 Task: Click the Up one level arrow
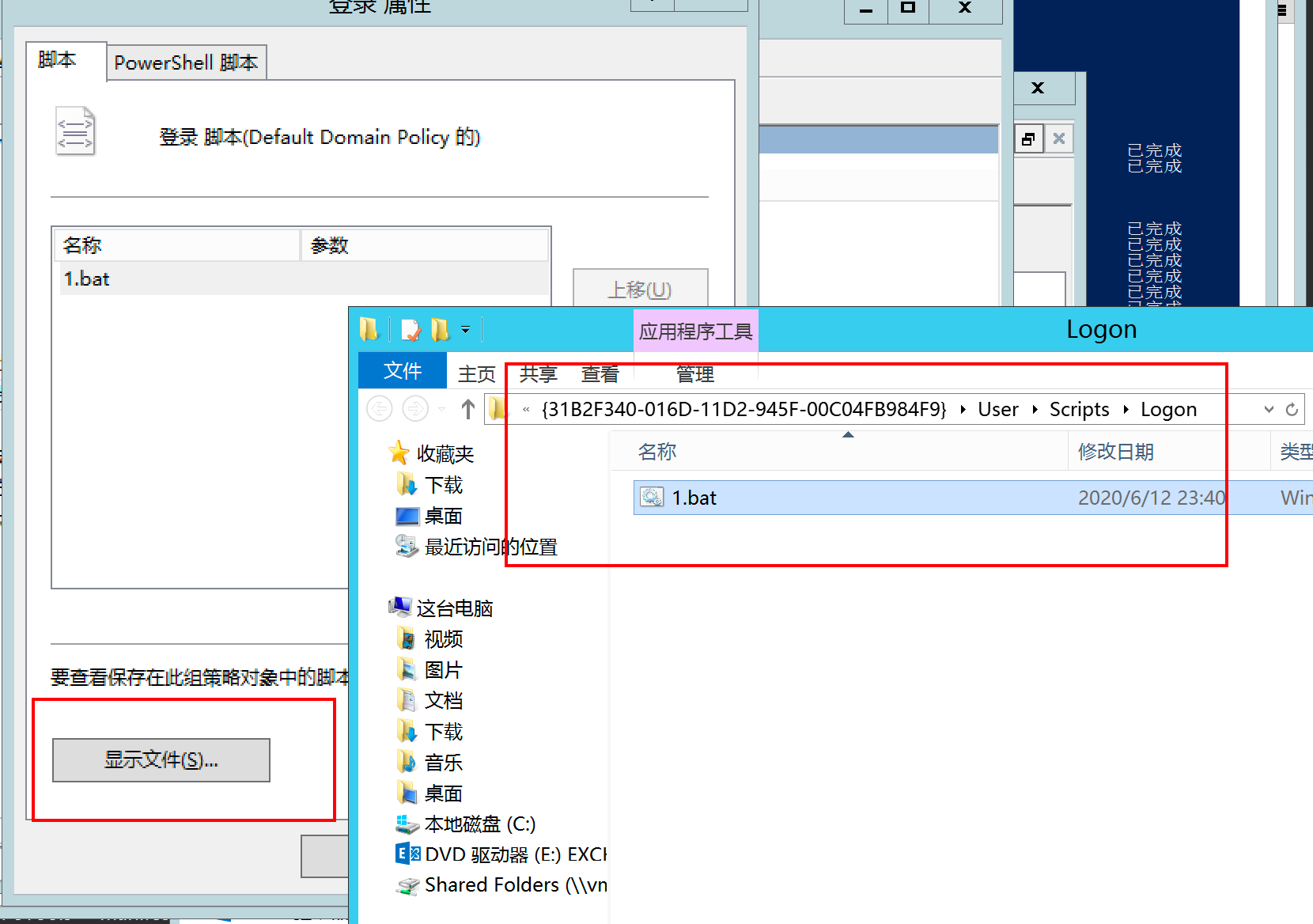(x=467, y=409)
